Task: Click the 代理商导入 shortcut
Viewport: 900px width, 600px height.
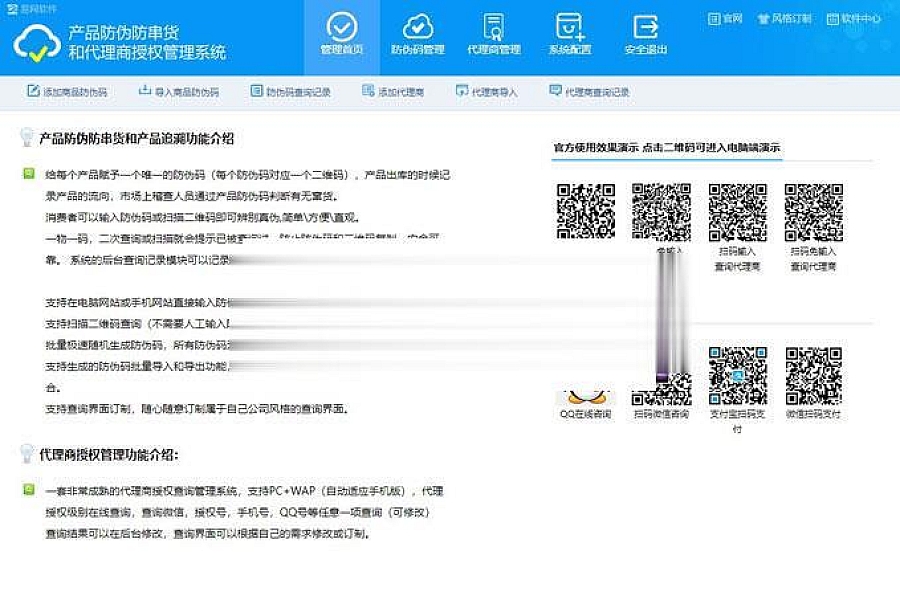Action: point(487,91)
